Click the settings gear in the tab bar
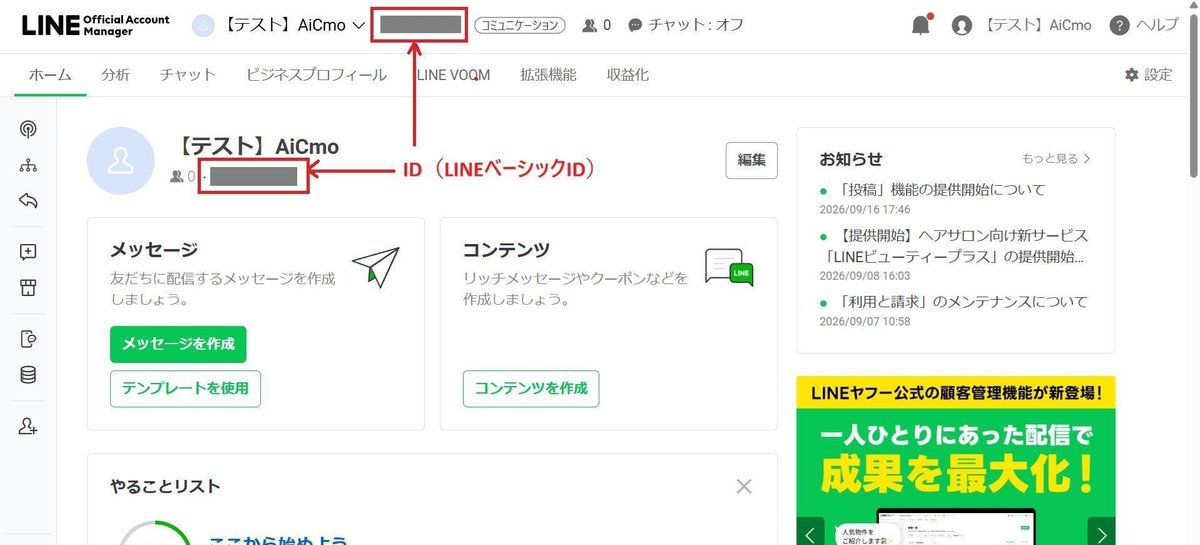Image resolution: width=1200 pixels, height=545 pixels. point(1131,74)
